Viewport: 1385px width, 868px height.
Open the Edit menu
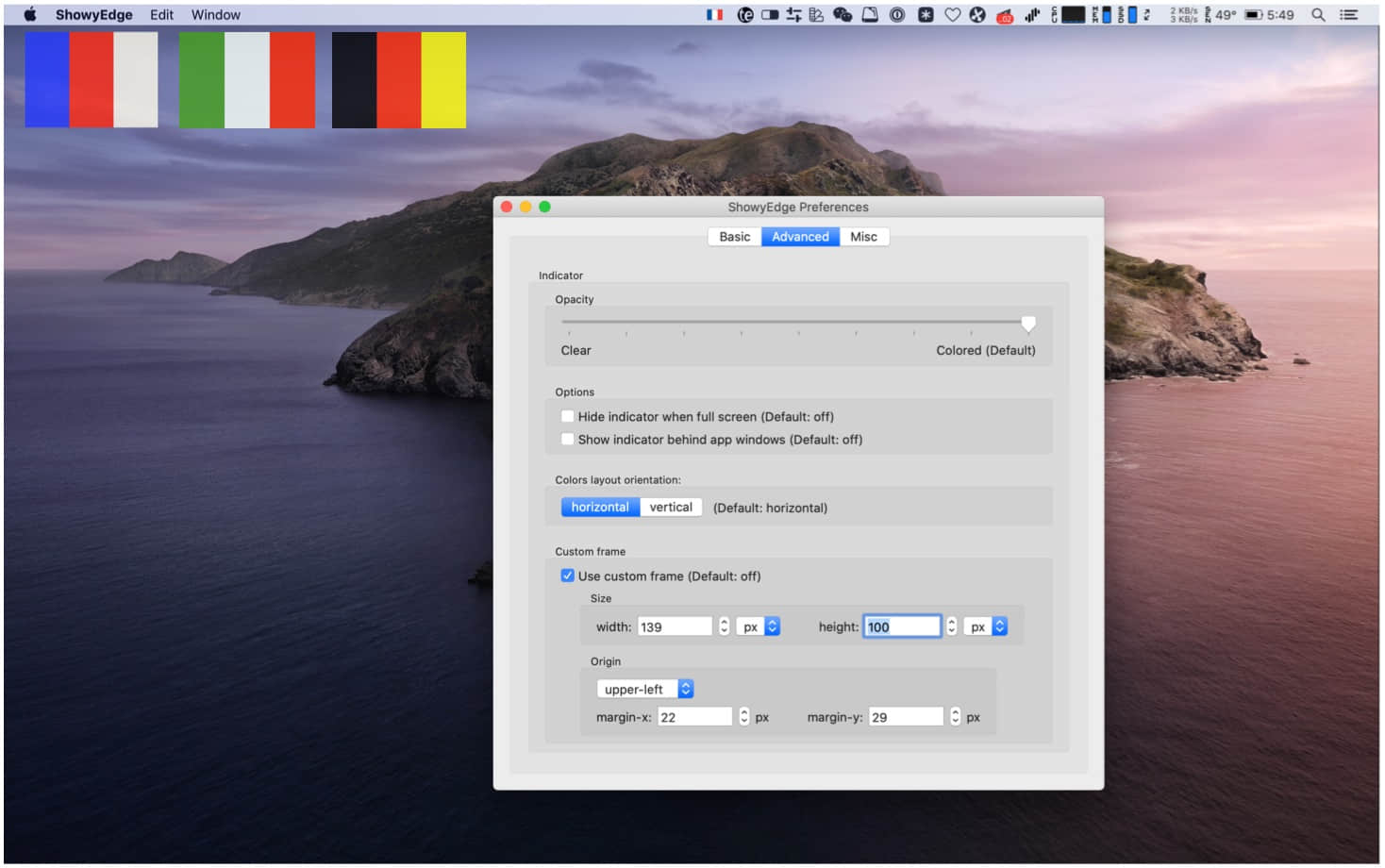coord(161,15)
